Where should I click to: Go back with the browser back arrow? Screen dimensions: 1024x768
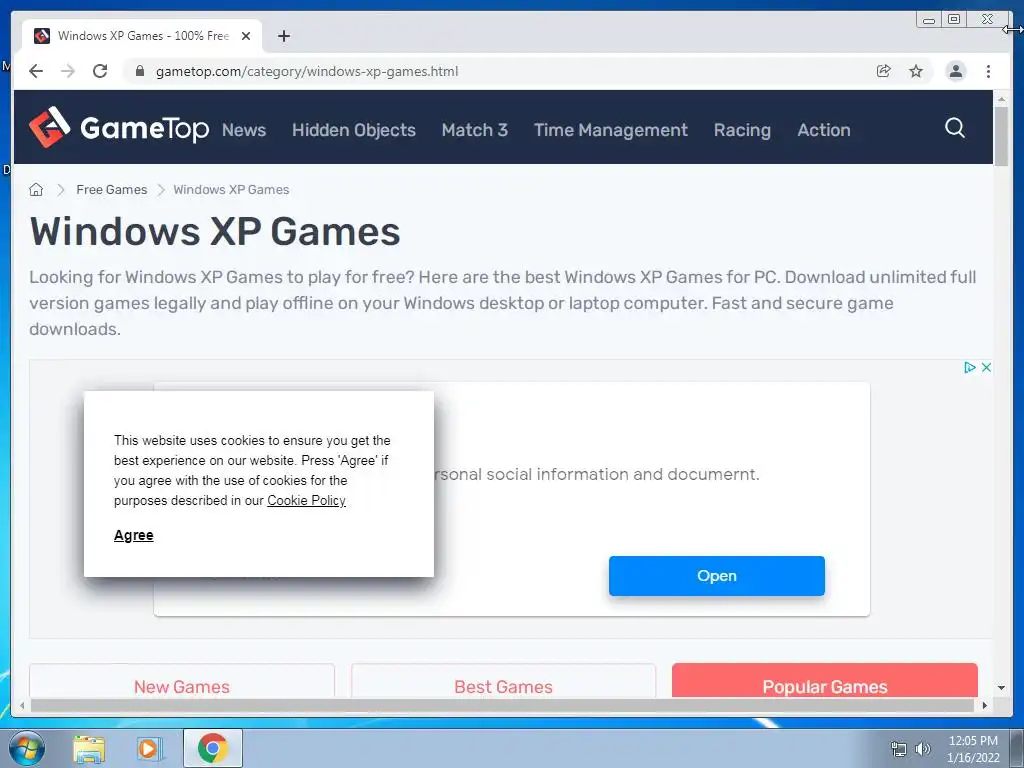[x=36, y=71]
